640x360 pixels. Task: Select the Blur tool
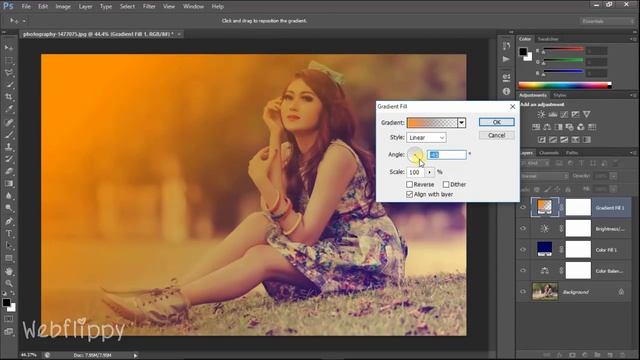tap(9, 196)
